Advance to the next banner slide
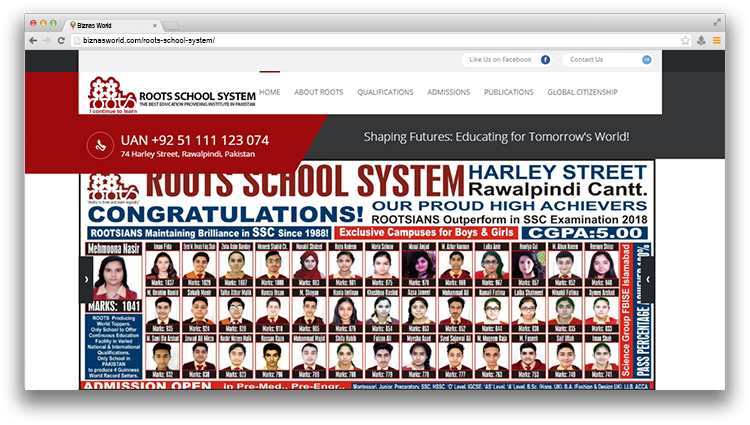This screenshot has width=750, height=425. pyautogui.click(x=648, y=281)
